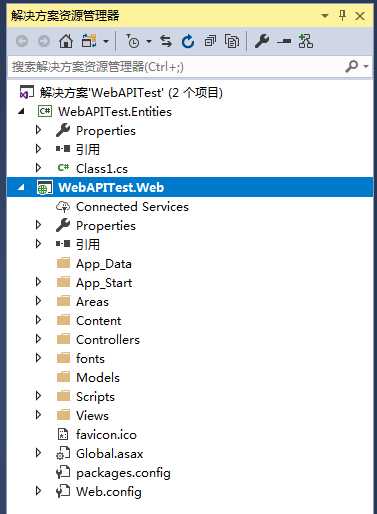
Task: Collapse the WebAPITest.Entities project node
Action: pos(22,112)
